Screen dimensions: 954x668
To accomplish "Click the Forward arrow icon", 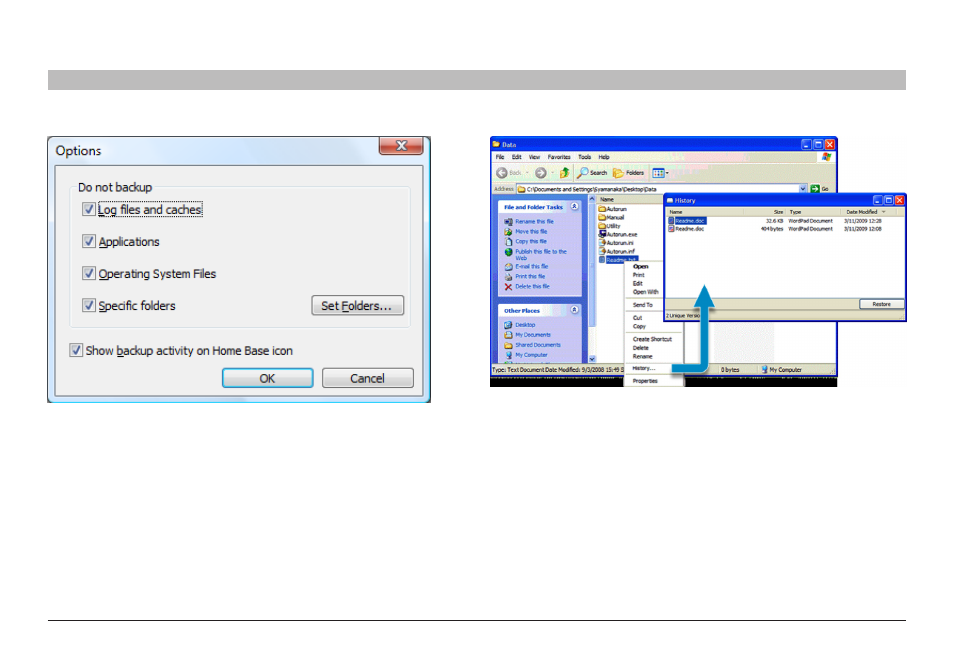I will [x=540, y=173].
